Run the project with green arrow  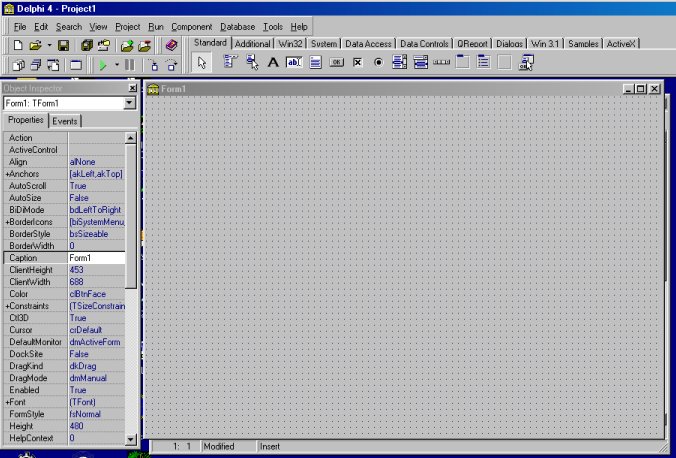click(x=103, y=65)
